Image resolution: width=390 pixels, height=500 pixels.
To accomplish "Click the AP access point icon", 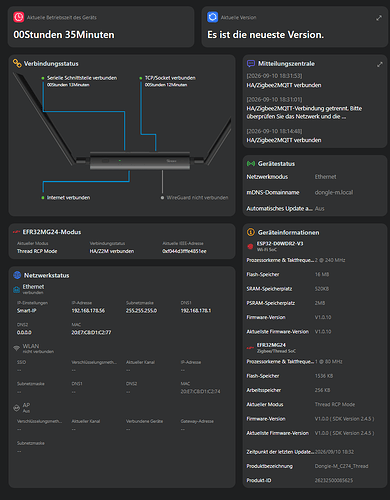I will coord(16,408).
